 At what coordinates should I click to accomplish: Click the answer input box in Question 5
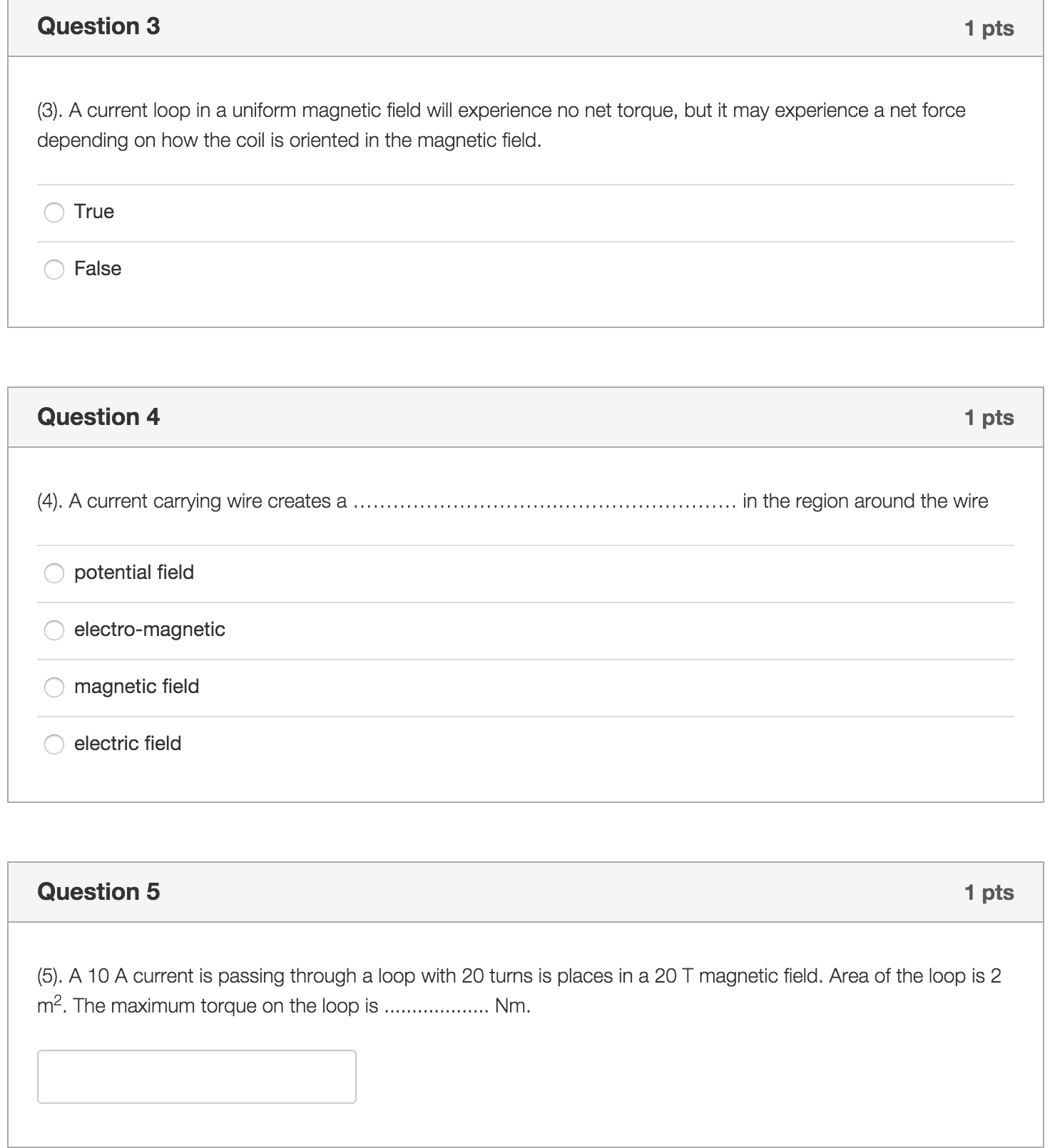click(x=195, y=1076)
